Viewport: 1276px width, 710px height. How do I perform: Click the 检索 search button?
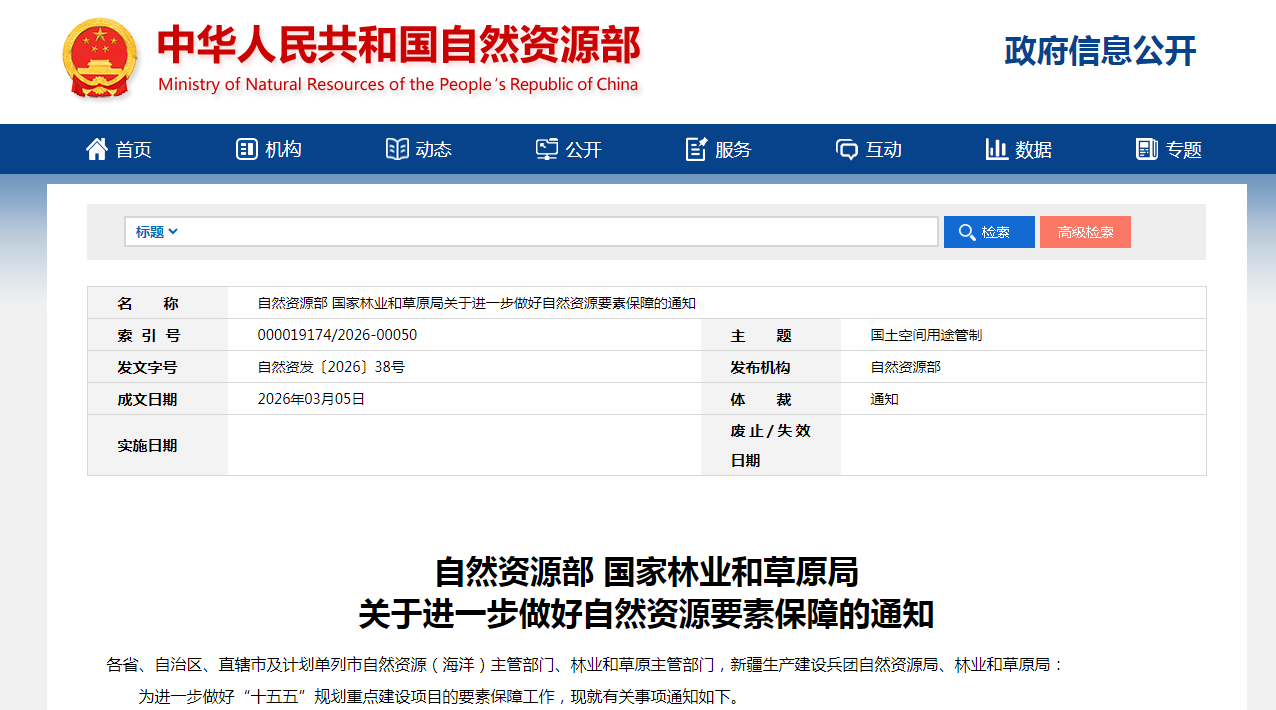988,231
